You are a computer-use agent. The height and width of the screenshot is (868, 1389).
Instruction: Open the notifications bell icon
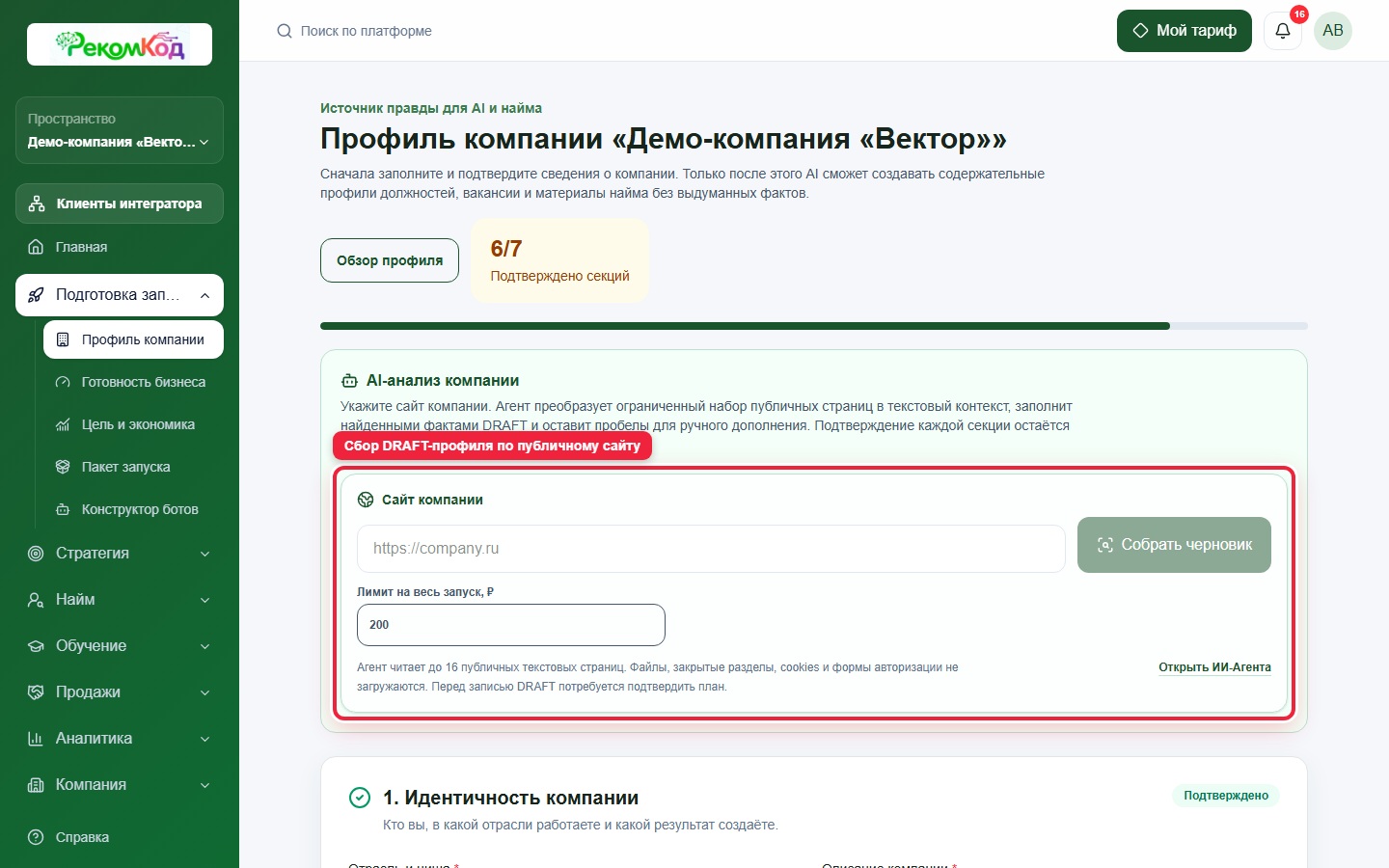click(1282, 31)
